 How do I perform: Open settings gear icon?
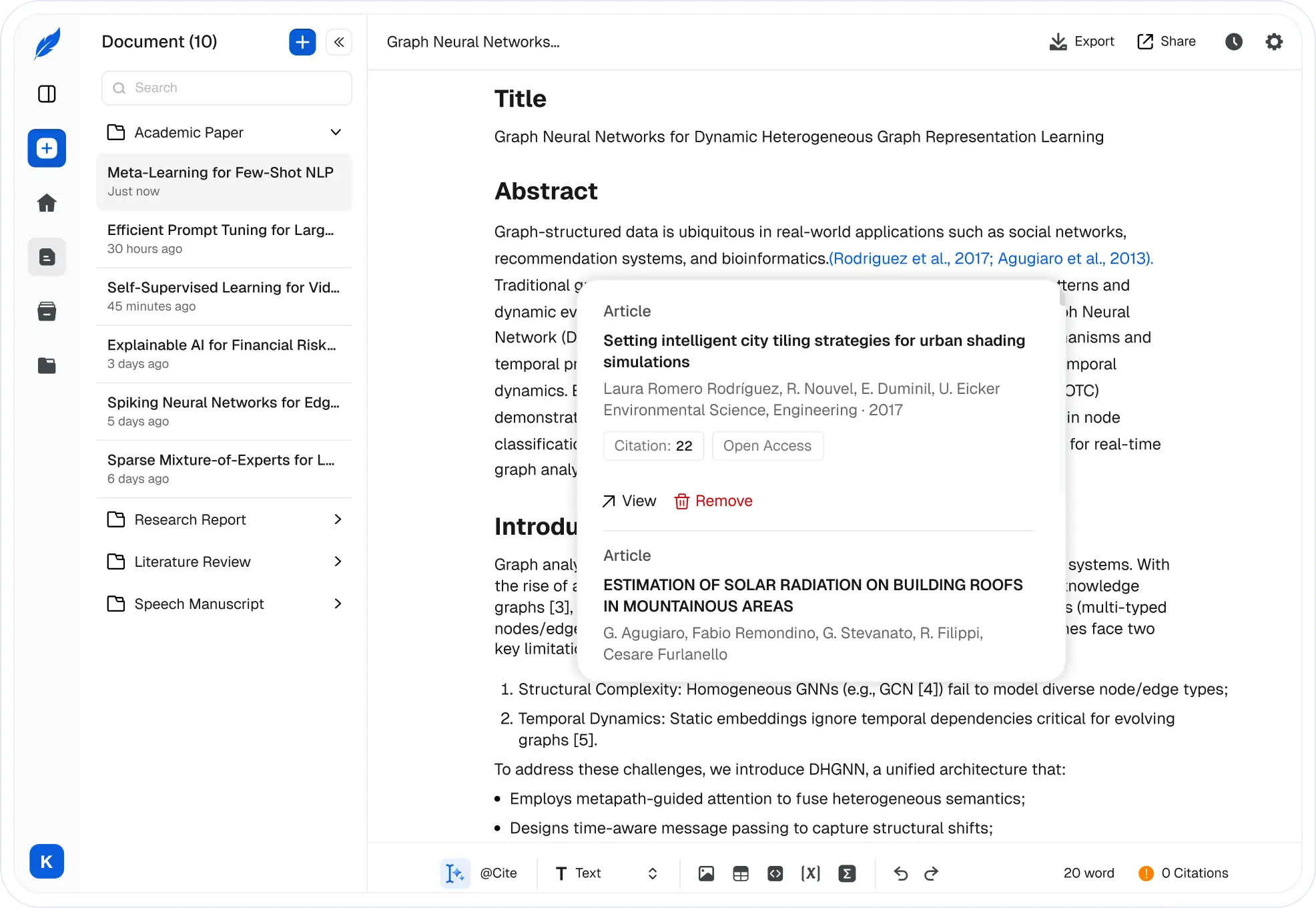(1274, 42)
